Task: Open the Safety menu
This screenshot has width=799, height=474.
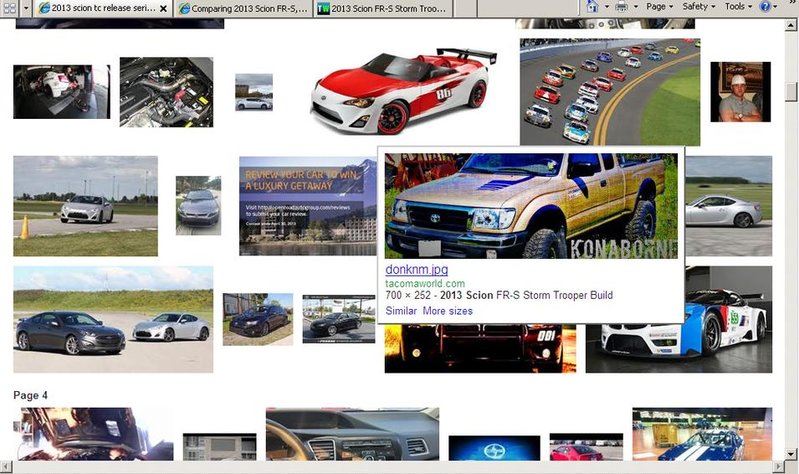Action: pyautogui.click(x=699, y=7)
